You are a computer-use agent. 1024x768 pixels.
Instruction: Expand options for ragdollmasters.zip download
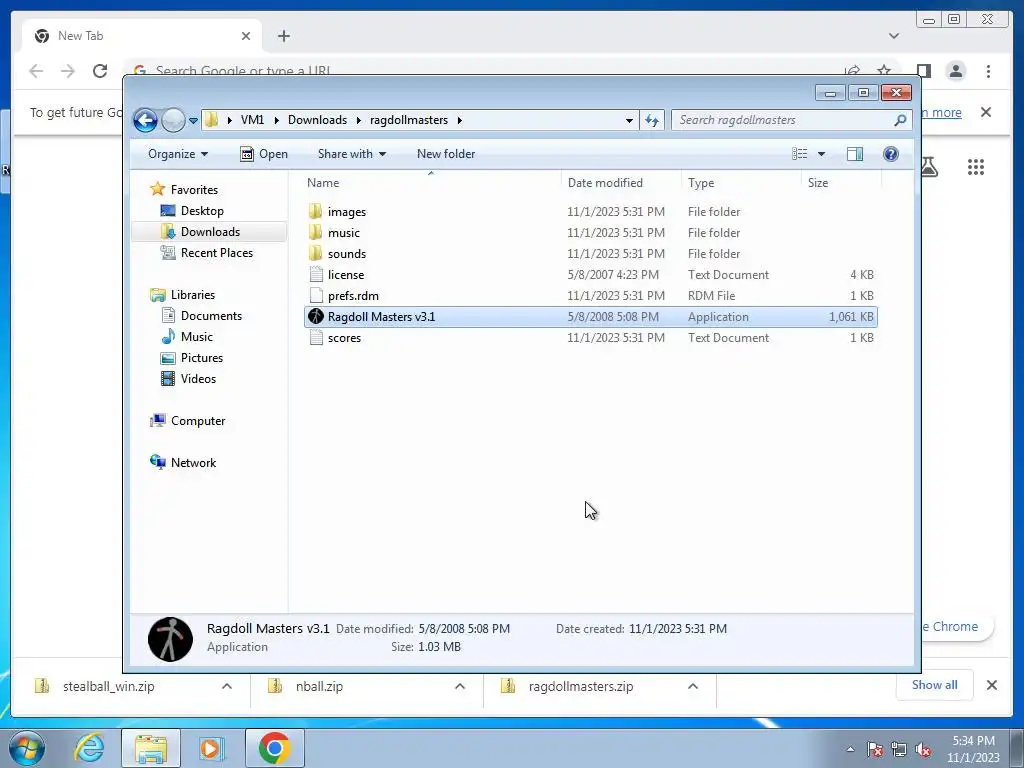(693, 686)
